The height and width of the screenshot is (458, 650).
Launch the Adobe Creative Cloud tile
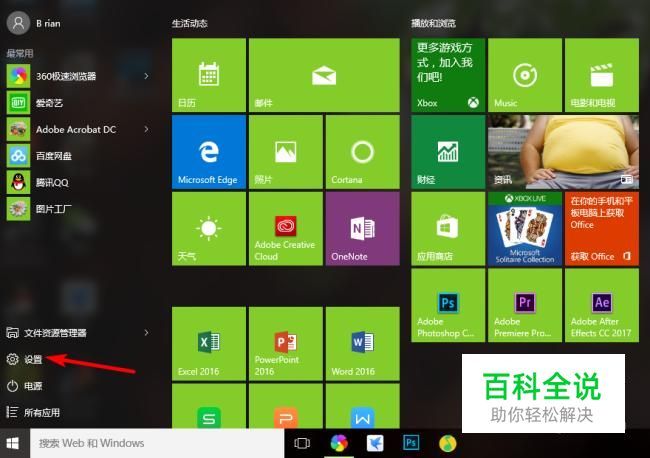pyautogui.click(x=286, y=228)
